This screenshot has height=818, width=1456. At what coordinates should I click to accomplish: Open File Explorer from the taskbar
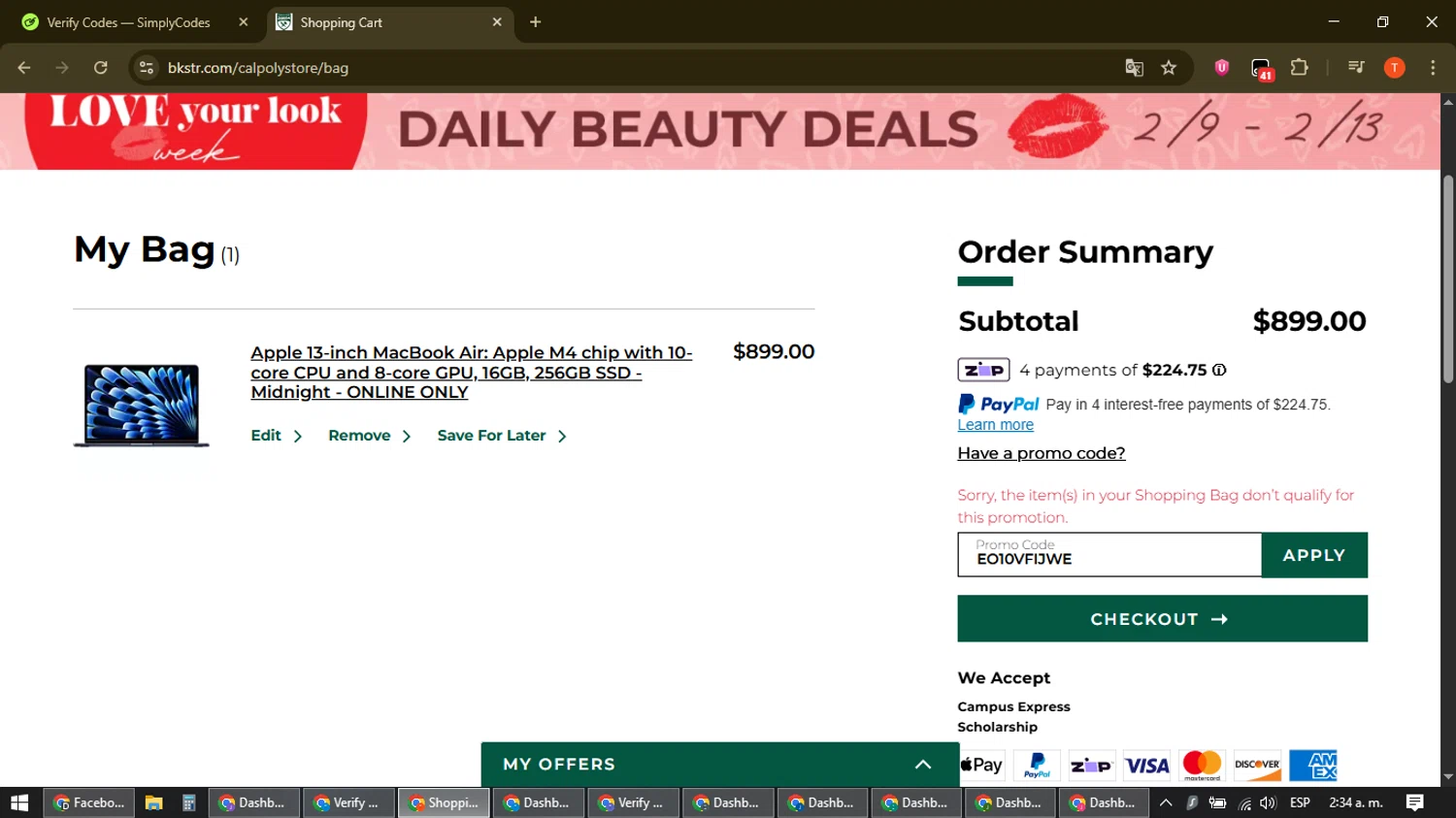tap(153, 802)
